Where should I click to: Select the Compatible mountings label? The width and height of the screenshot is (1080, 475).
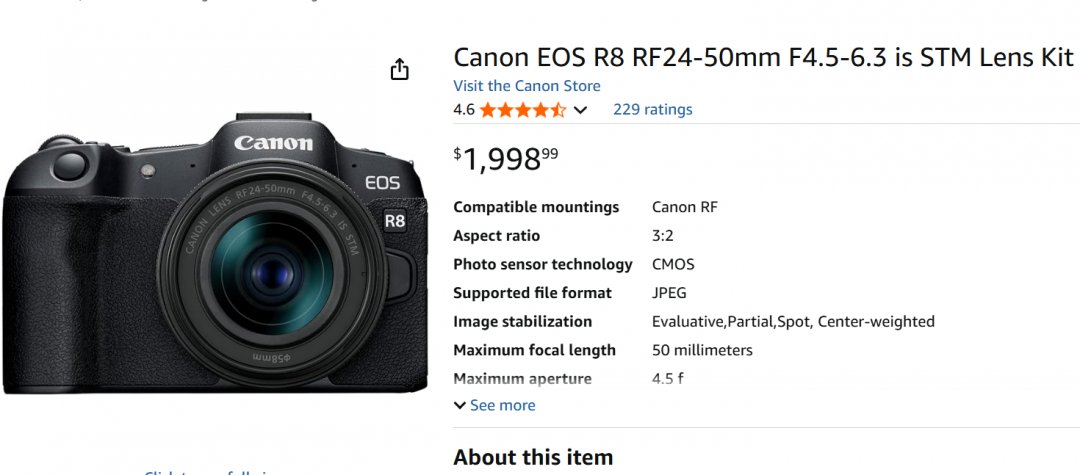point(536,207)
